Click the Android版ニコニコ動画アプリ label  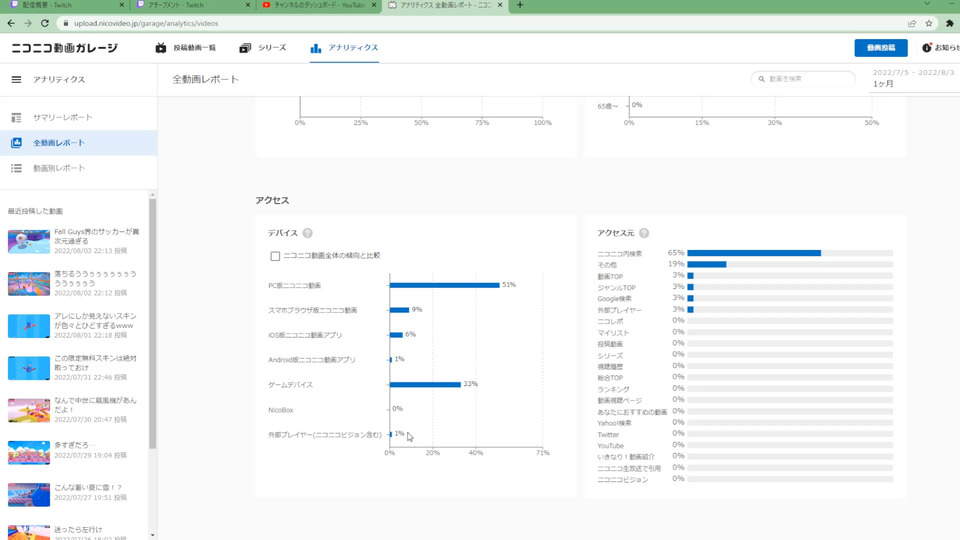(x=312, y=360)
